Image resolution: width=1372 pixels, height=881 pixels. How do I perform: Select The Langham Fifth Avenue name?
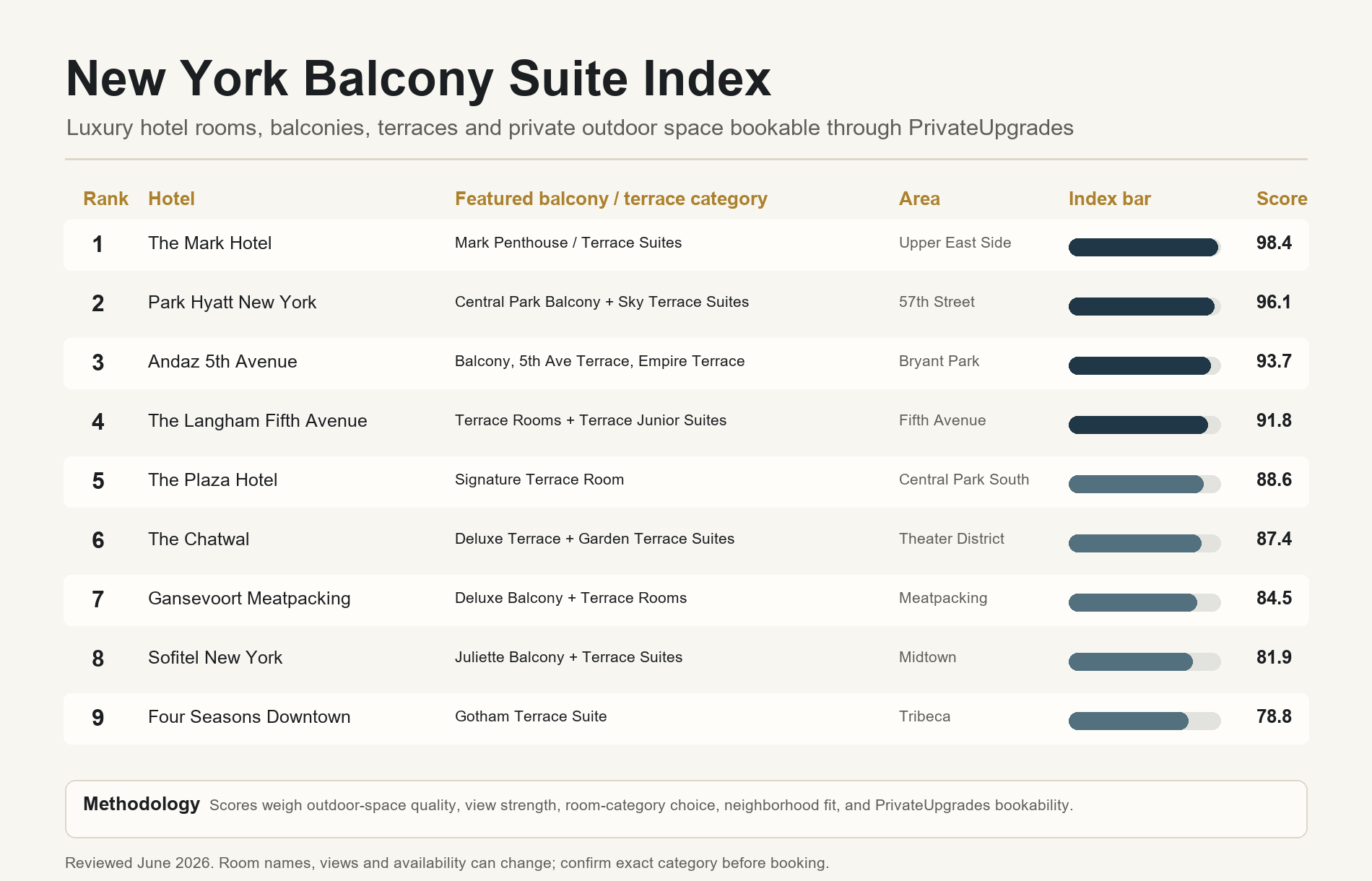pos(257,421)
